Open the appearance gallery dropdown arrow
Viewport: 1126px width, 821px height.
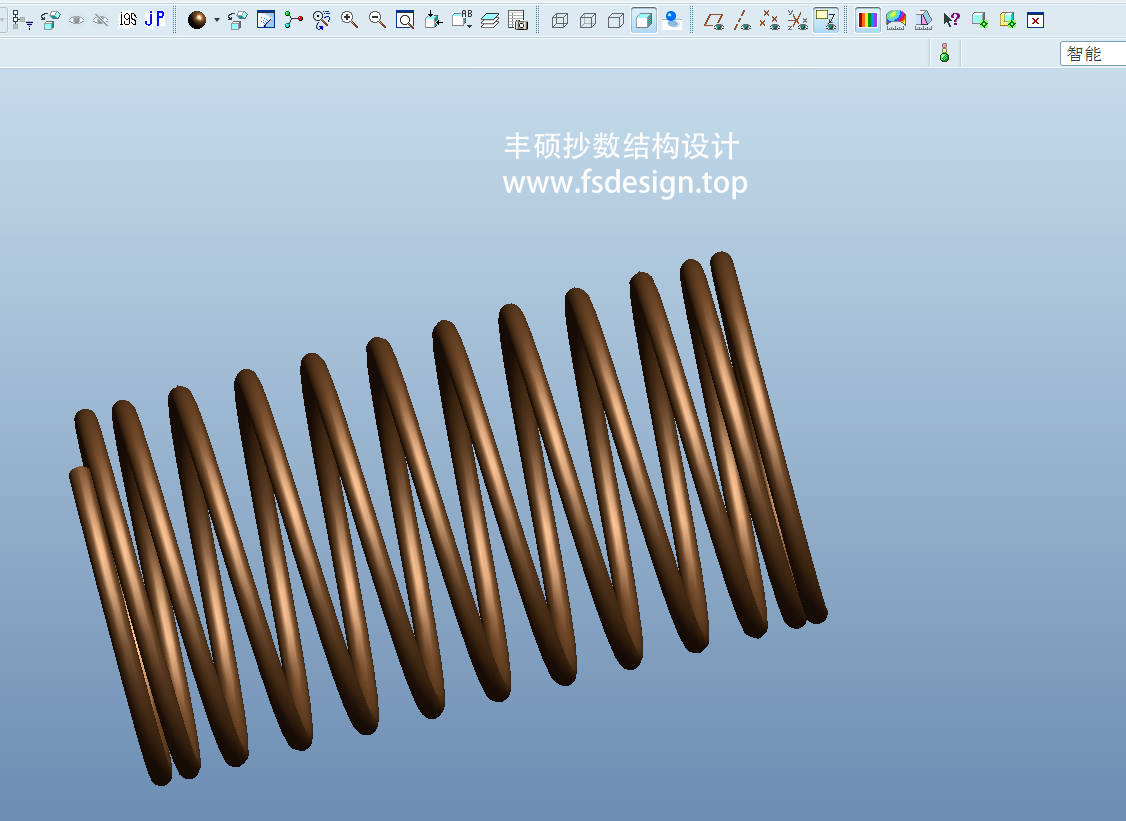tap(216, 19)
